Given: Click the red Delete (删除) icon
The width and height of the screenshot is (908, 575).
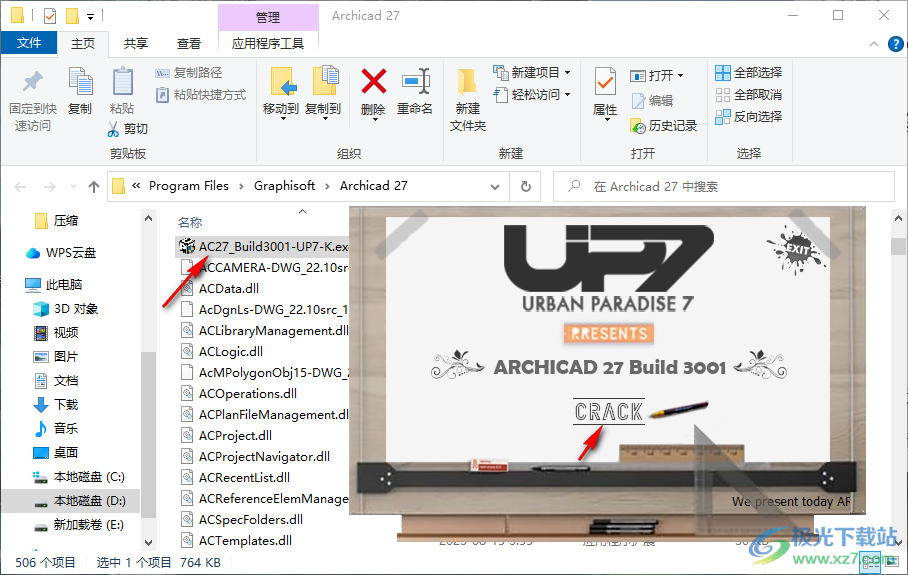Looking at the screenshot, I should [374, 81].
